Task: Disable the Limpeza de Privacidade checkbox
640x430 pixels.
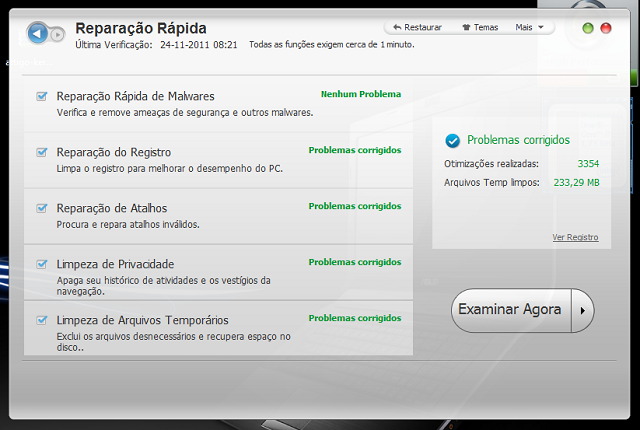Action: (x=42, y=264)
